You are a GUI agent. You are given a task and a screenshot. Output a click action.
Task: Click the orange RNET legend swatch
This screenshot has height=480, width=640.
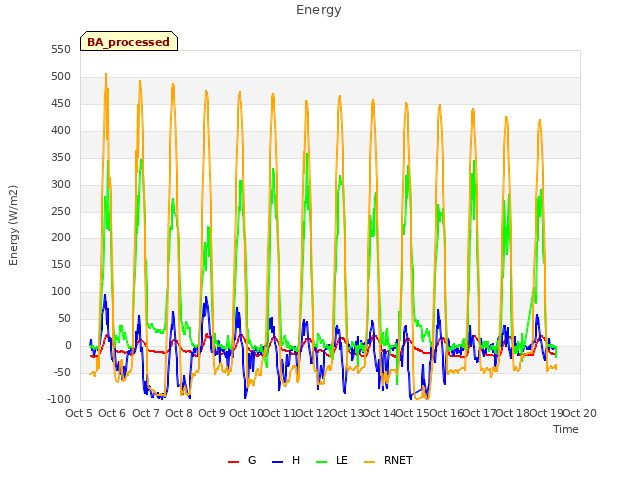pyautogui.click(x=369, y=461)
